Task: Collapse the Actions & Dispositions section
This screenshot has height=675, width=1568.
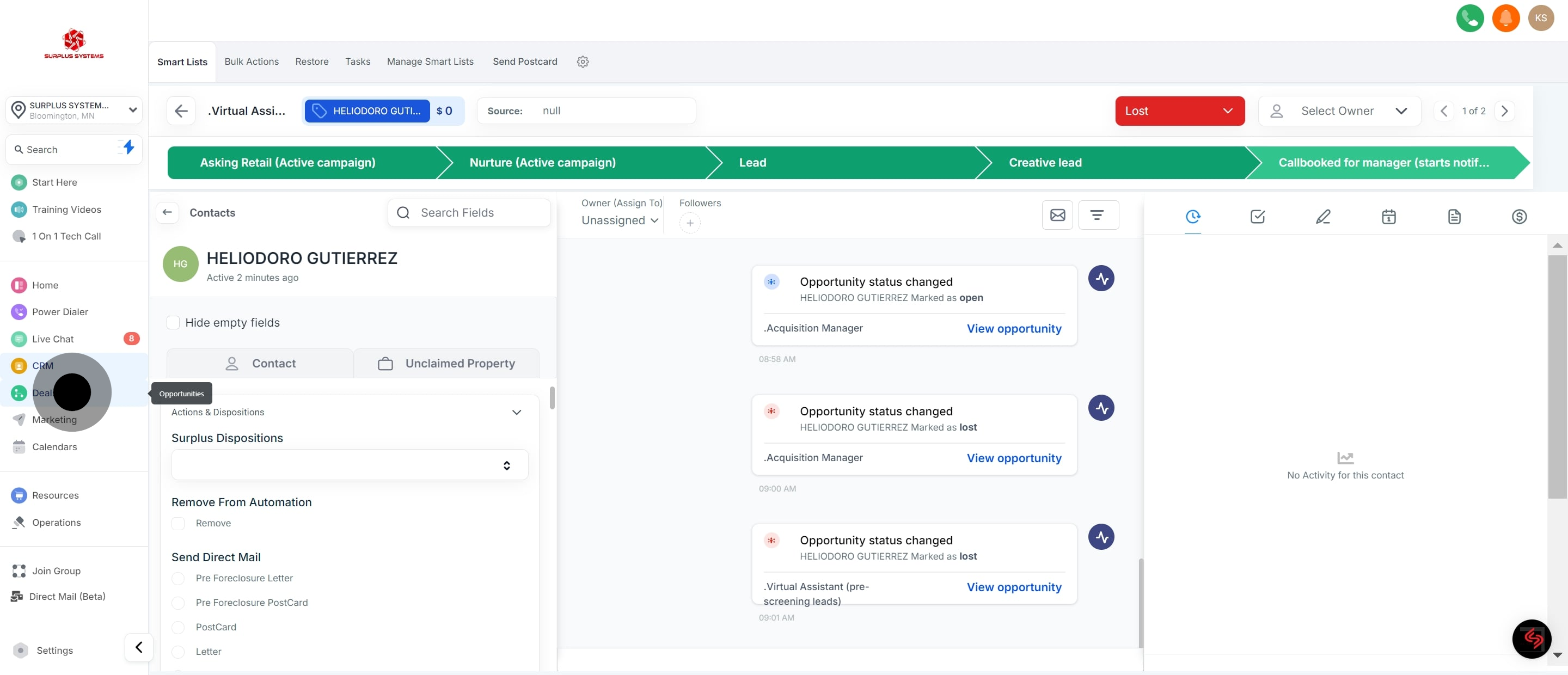Action: [x=516, y=413]
